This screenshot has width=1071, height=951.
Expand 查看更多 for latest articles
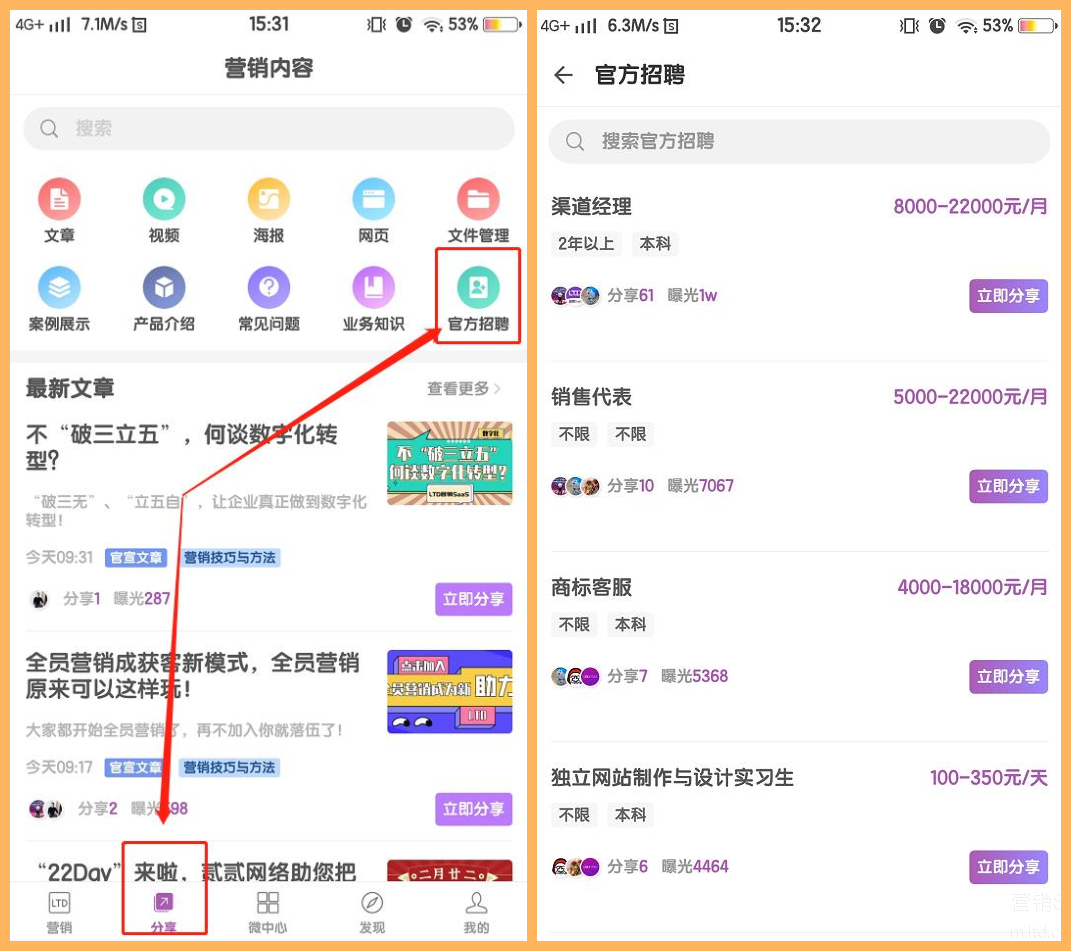pyautogui.click(x=464, y=388)
